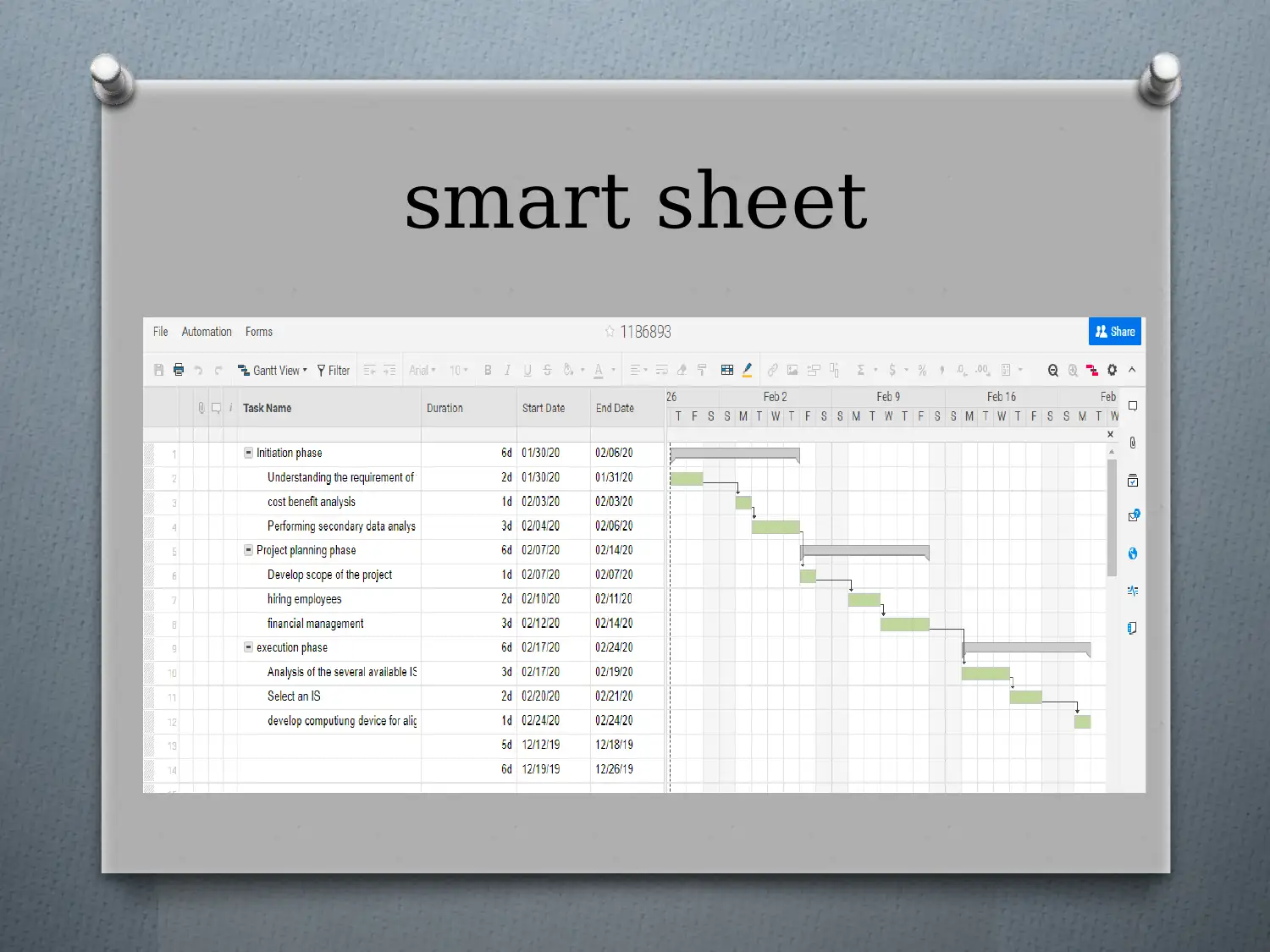Open the conversations panel in right sidebar
This screenshot has width=1270, height=952.
click(x=1133, y=406)
